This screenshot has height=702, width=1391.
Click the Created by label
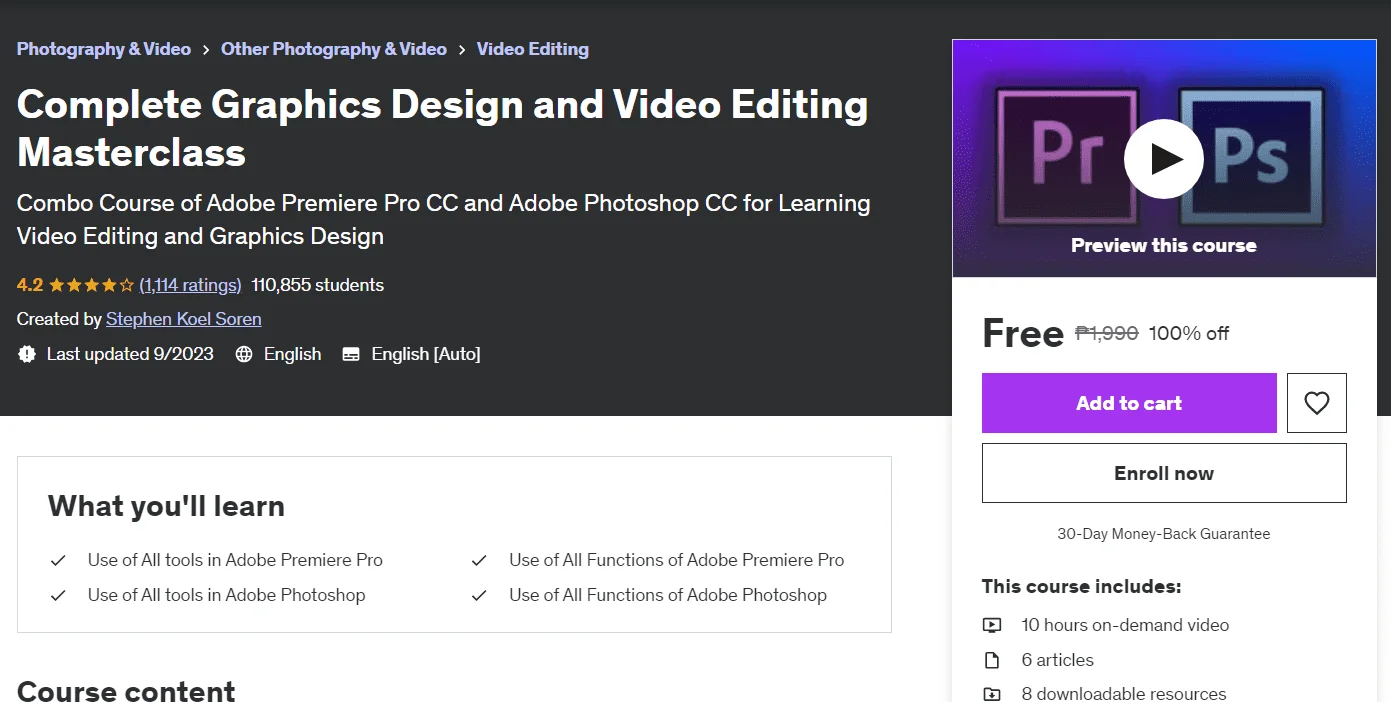(59, 319)
